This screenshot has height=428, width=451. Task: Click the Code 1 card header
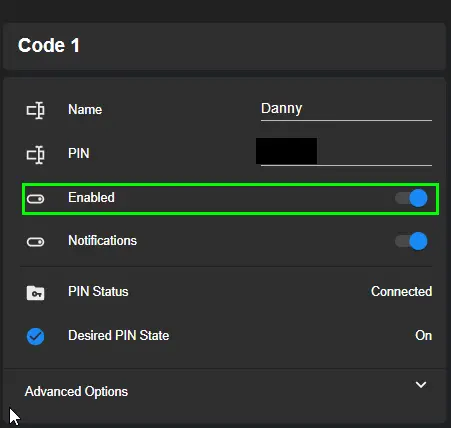(225, 46)
